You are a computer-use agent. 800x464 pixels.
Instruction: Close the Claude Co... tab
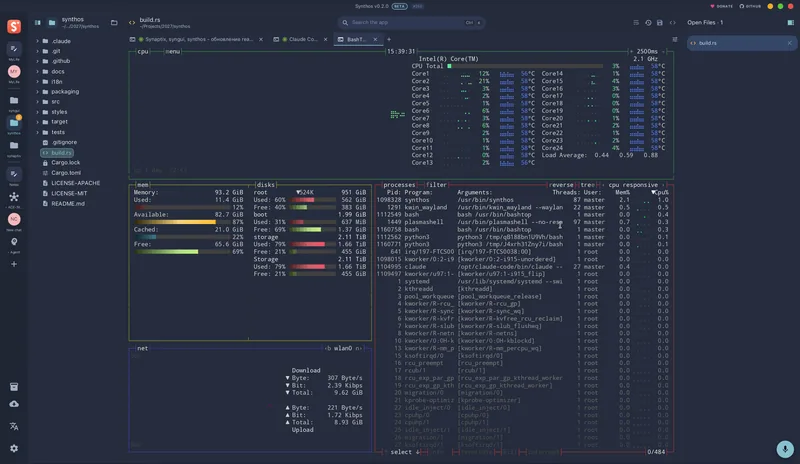(326, 39)
